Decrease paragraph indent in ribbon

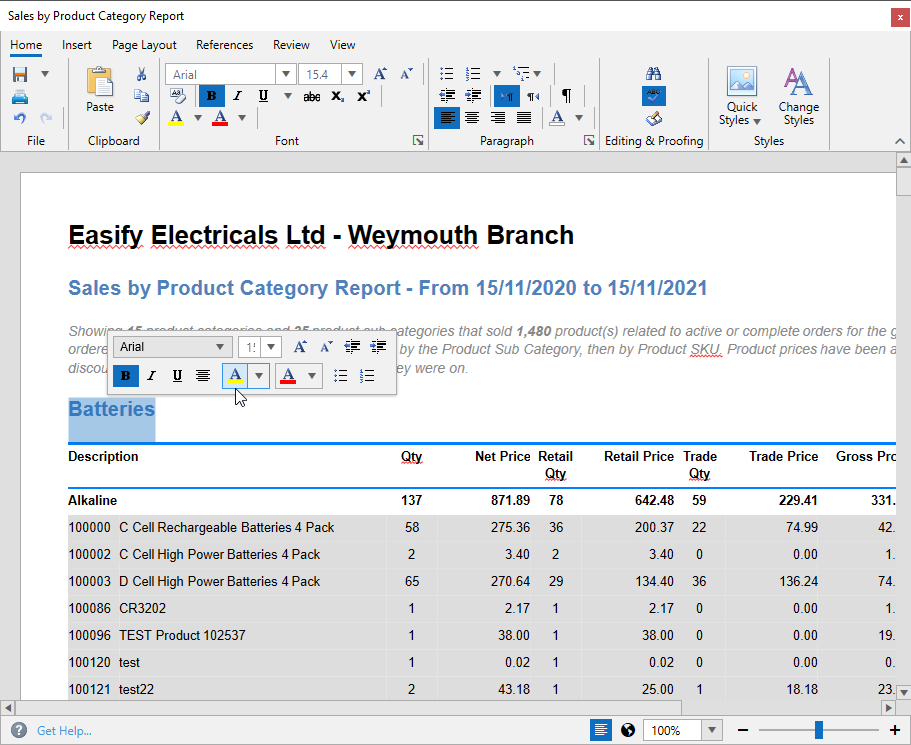[x=447, y=95]
